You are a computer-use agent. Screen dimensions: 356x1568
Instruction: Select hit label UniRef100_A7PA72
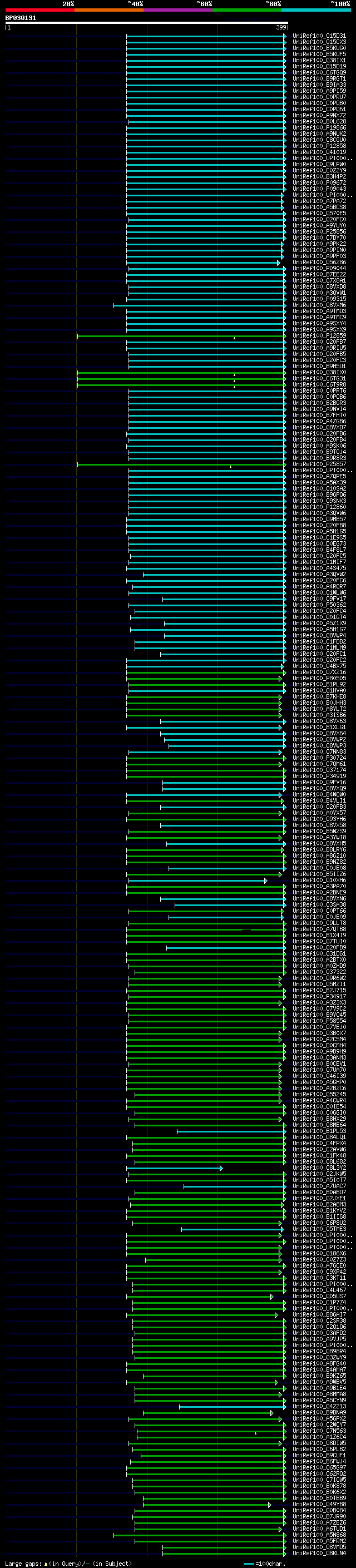click(319, 201)
